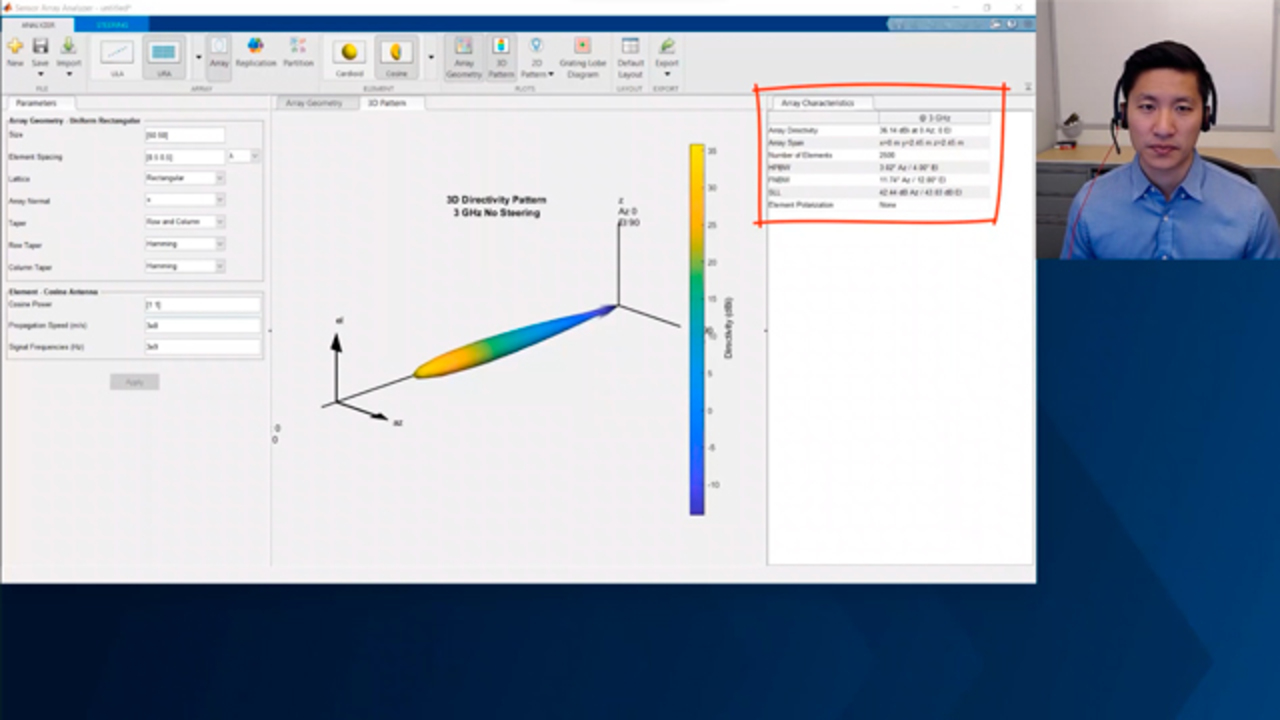Click the directivity colorbar
Screen dimensions: 1280x720
pyautogui.click(x=697, y=330)
